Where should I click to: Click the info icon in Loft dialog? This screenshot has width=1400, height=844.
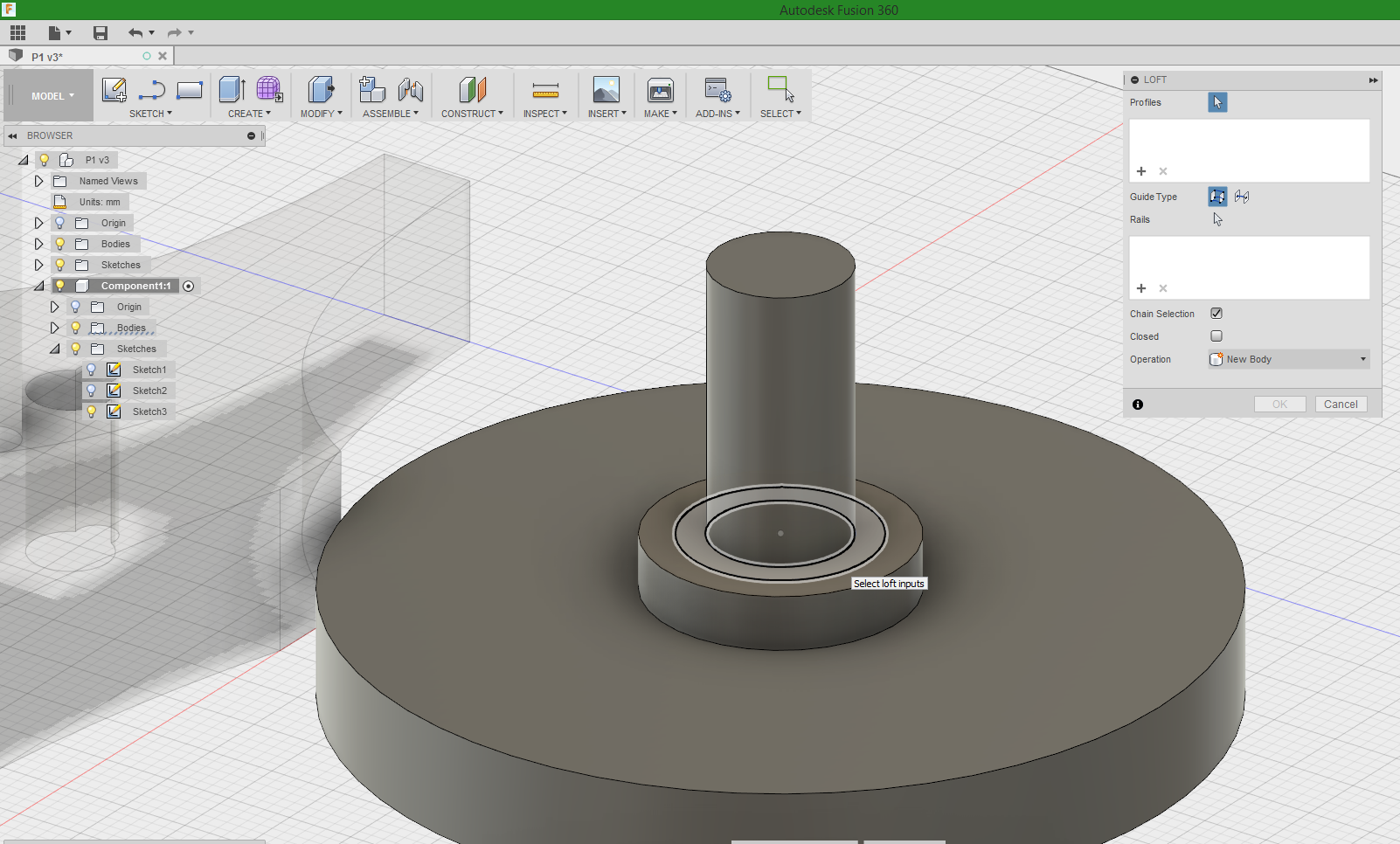[x=1138, y=405]
